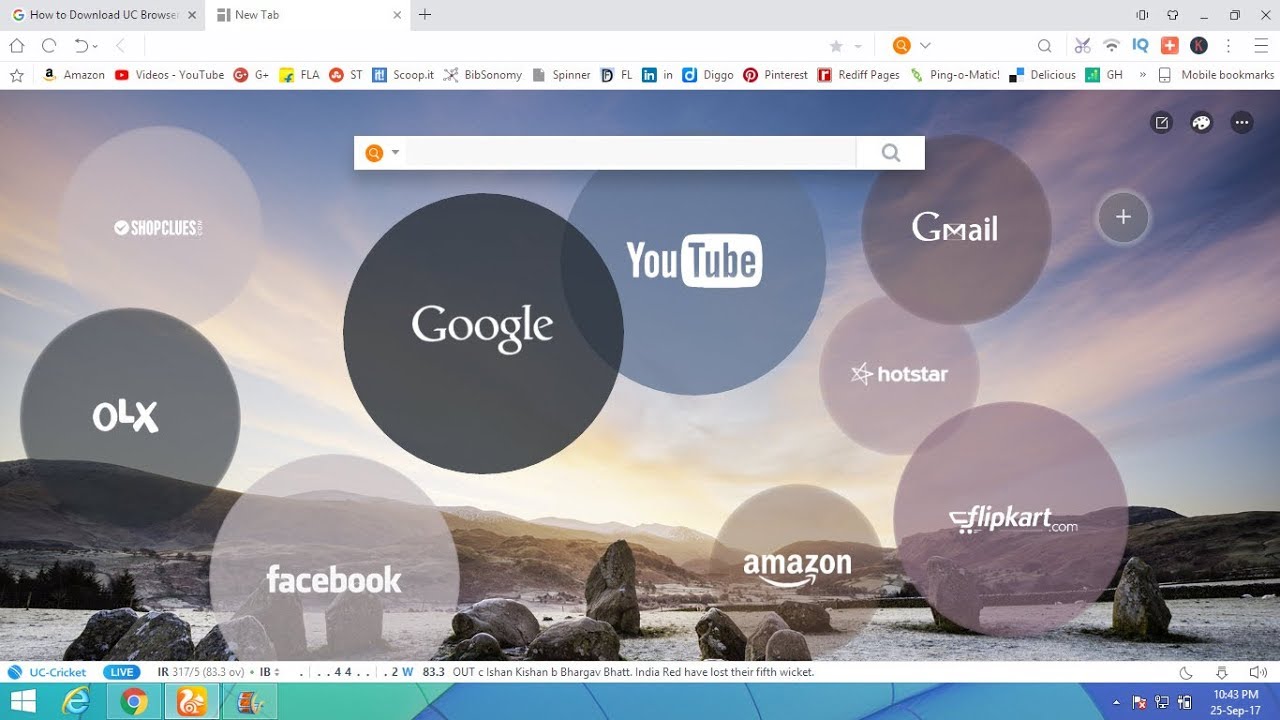1280x720 pixels.
Task: Close the New Tab tab
Action: pyautogui.click(x=397, y=15)
